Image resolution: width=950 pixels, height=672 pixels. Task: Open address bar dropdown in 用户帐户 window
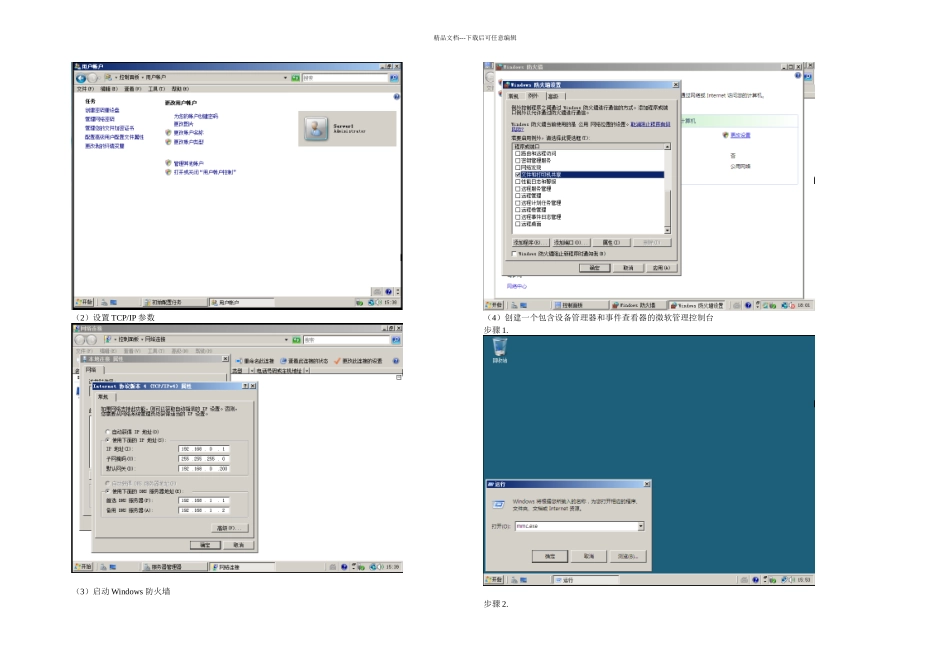coord(285,78)
